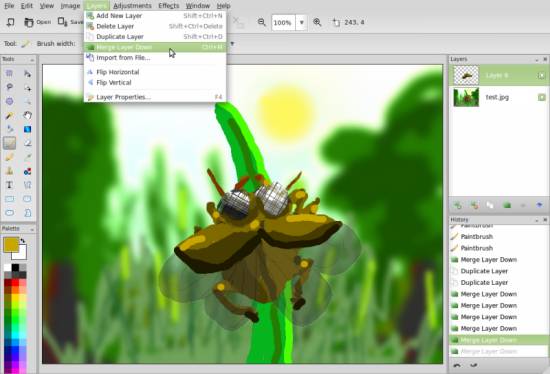Choose Flip Horizontal menu entry
The height and width of the screenshot is (374, 550).
tap(155, 72)
